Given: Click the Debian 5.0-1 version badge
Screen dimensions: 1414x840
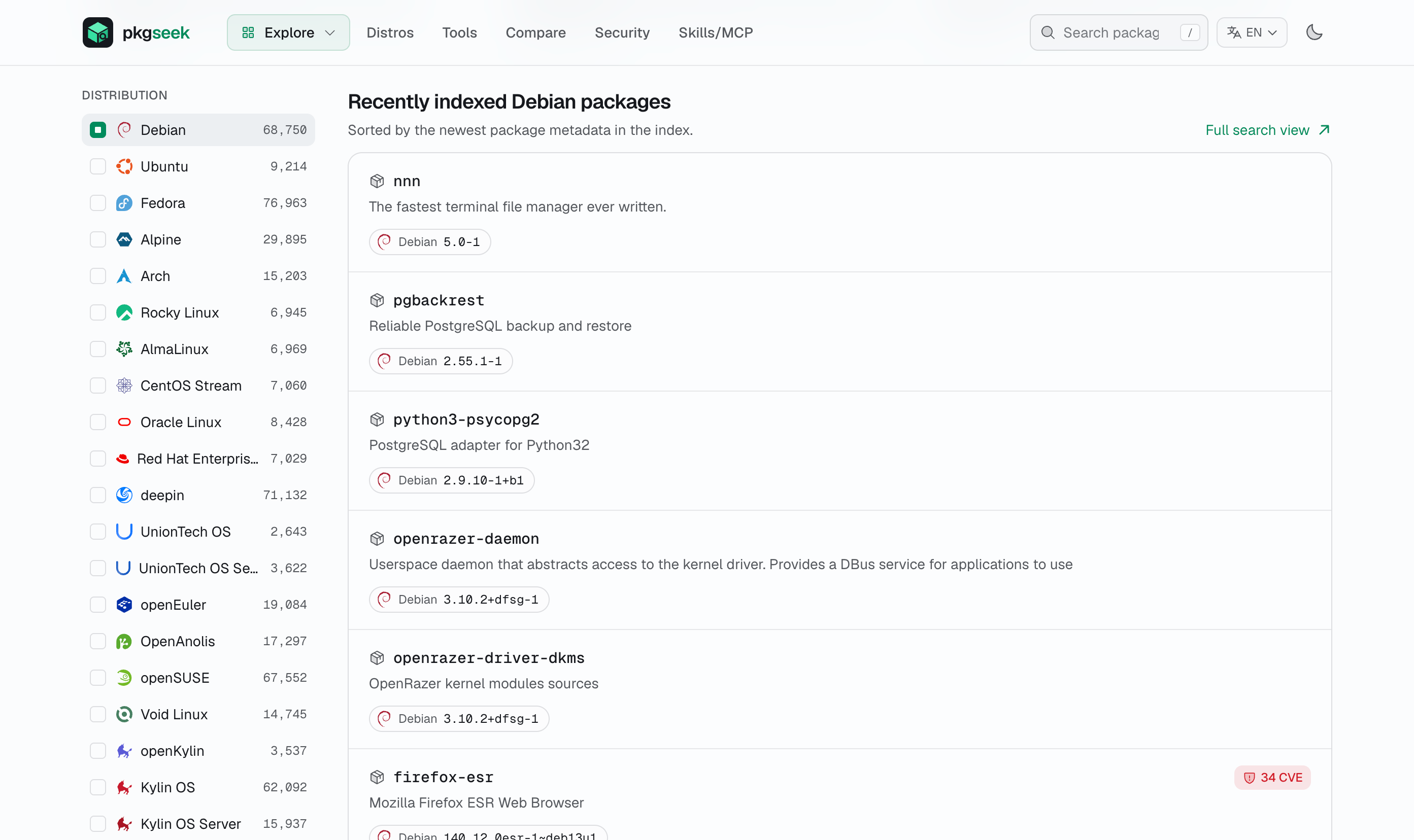Looking at the screenshot, I should pos(430,241).
